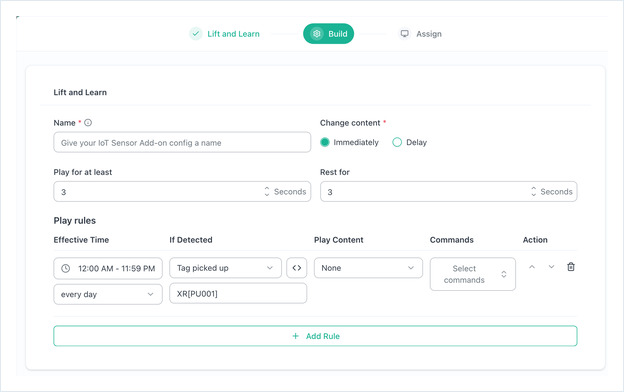Click the Effective Time column header

pos(81,240)
